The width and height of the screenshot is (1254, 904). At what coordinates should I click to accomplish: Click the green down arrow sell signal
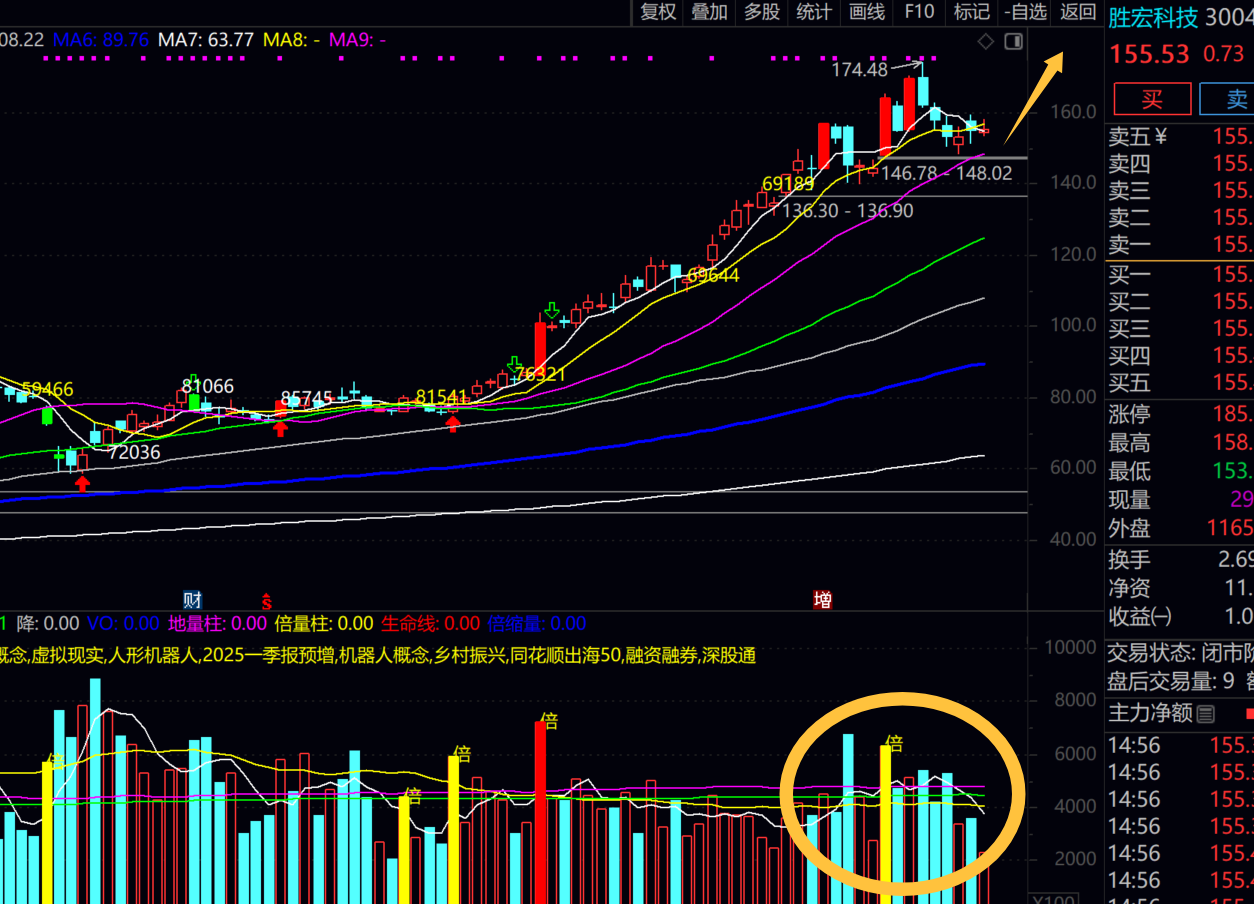coord(551,310)
